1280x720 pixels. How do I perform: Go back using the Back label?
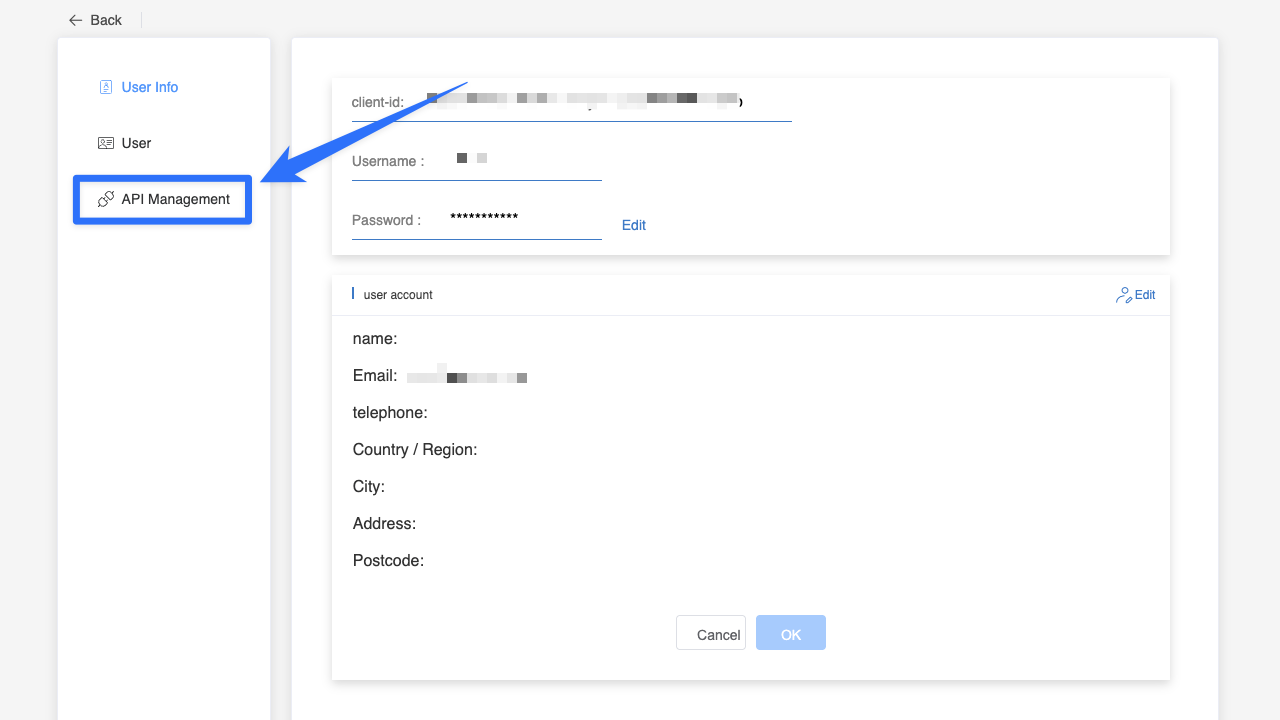106,20
